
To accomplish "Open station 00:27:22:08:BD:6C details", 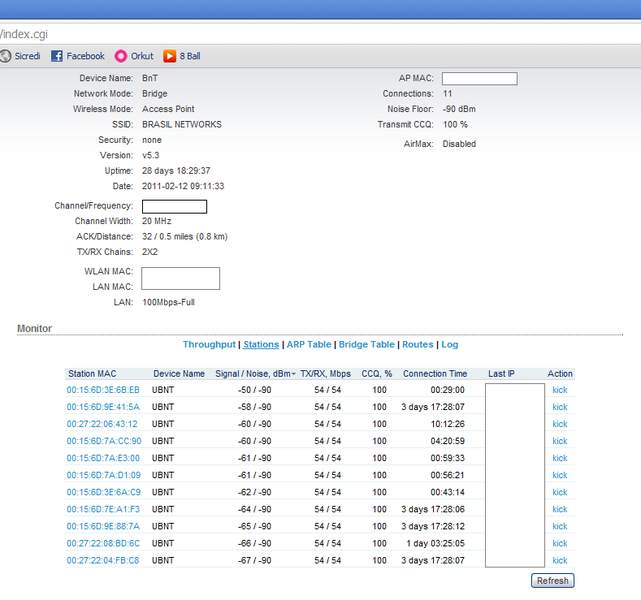I will (x=103, y=544).
